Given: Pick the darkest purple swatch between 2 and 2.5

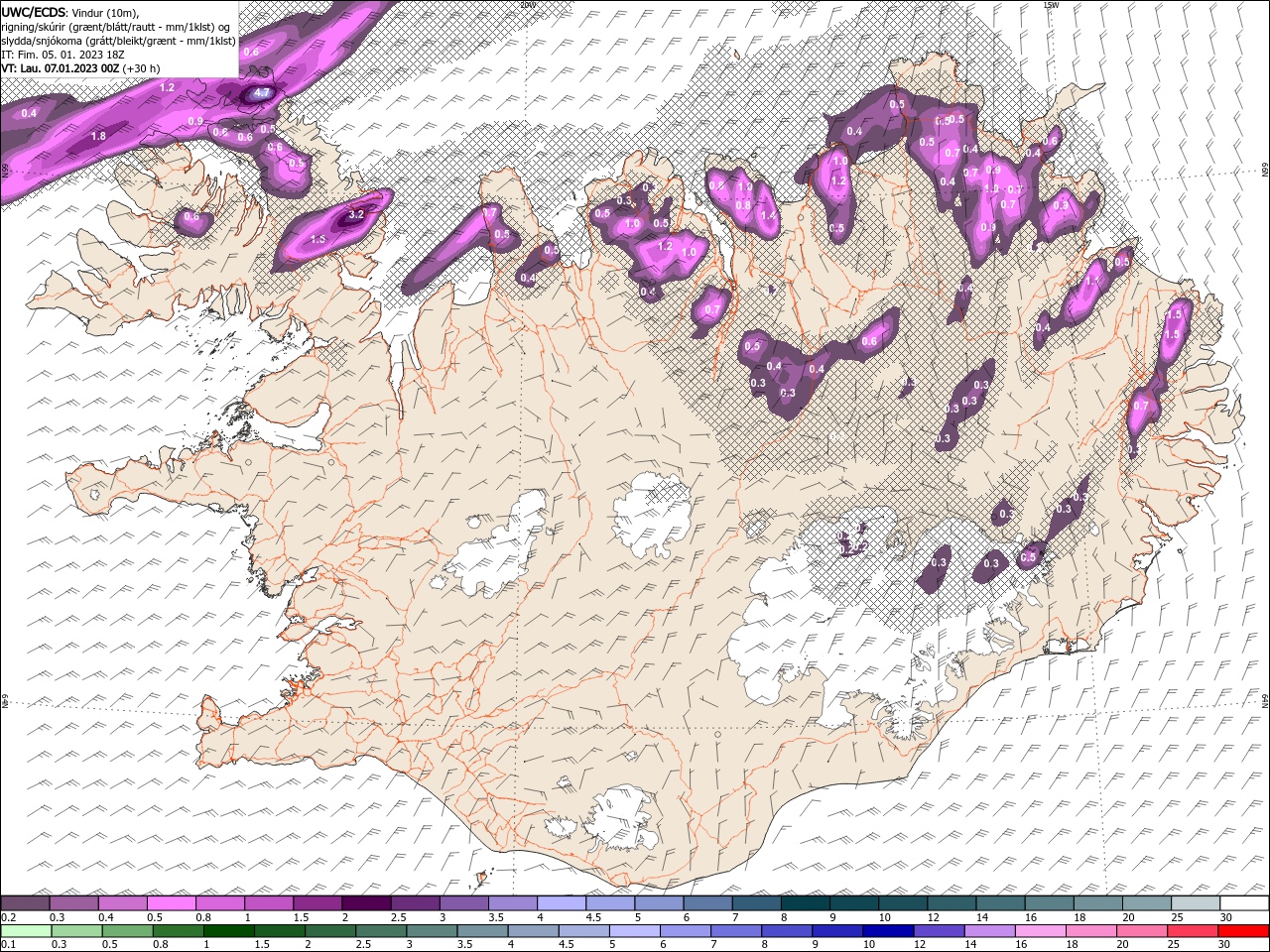Looking at the screenshot, I should 367,903.
